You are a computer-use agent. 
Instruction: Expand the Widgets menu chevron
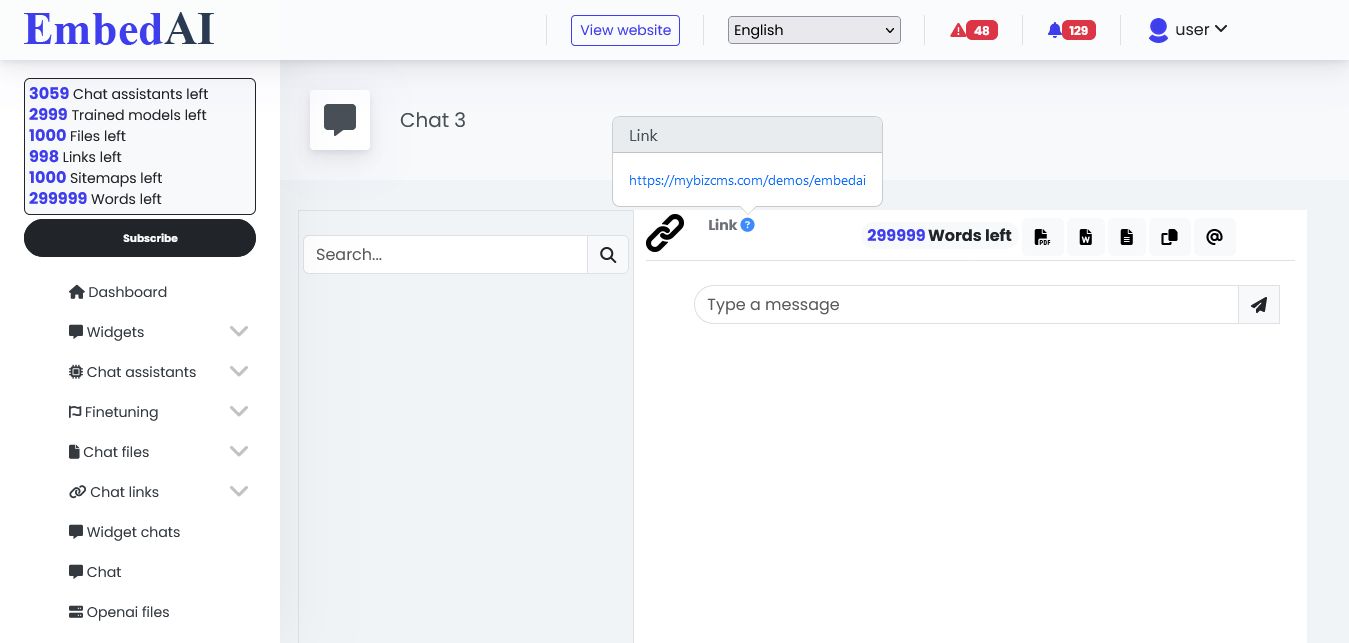239,331
